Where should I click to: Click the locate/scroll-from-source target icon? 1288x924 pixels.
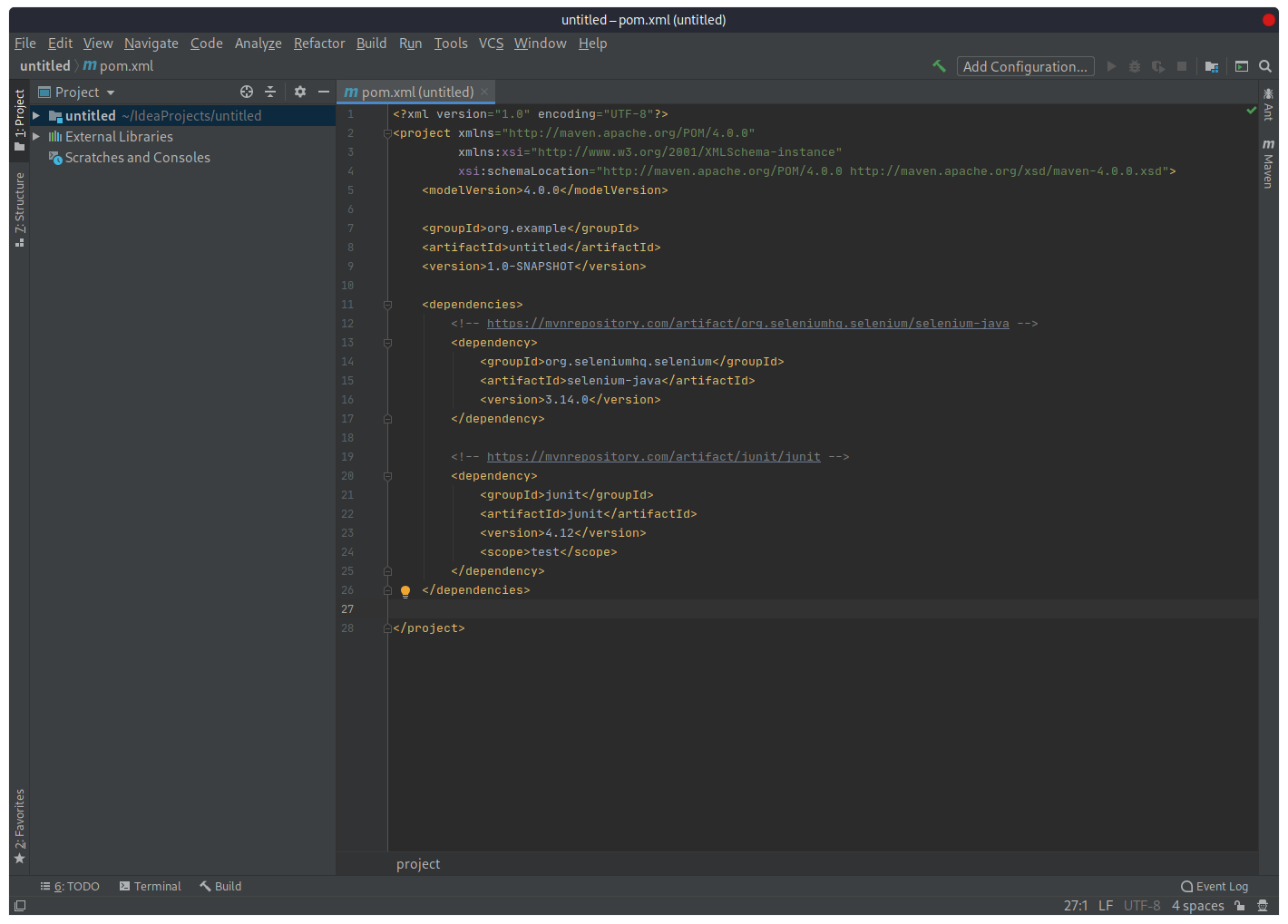pyautogui.click(x=246, y=92)
